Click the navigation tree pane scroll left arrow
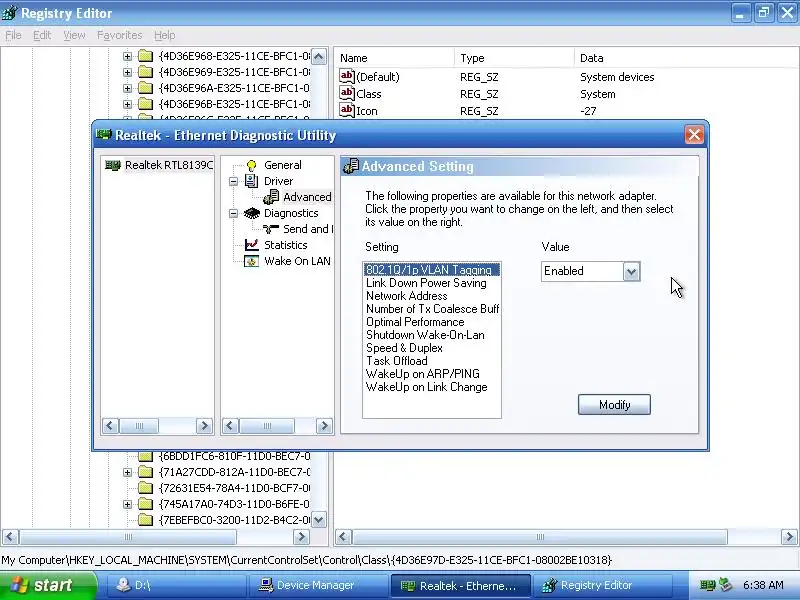 231,426
